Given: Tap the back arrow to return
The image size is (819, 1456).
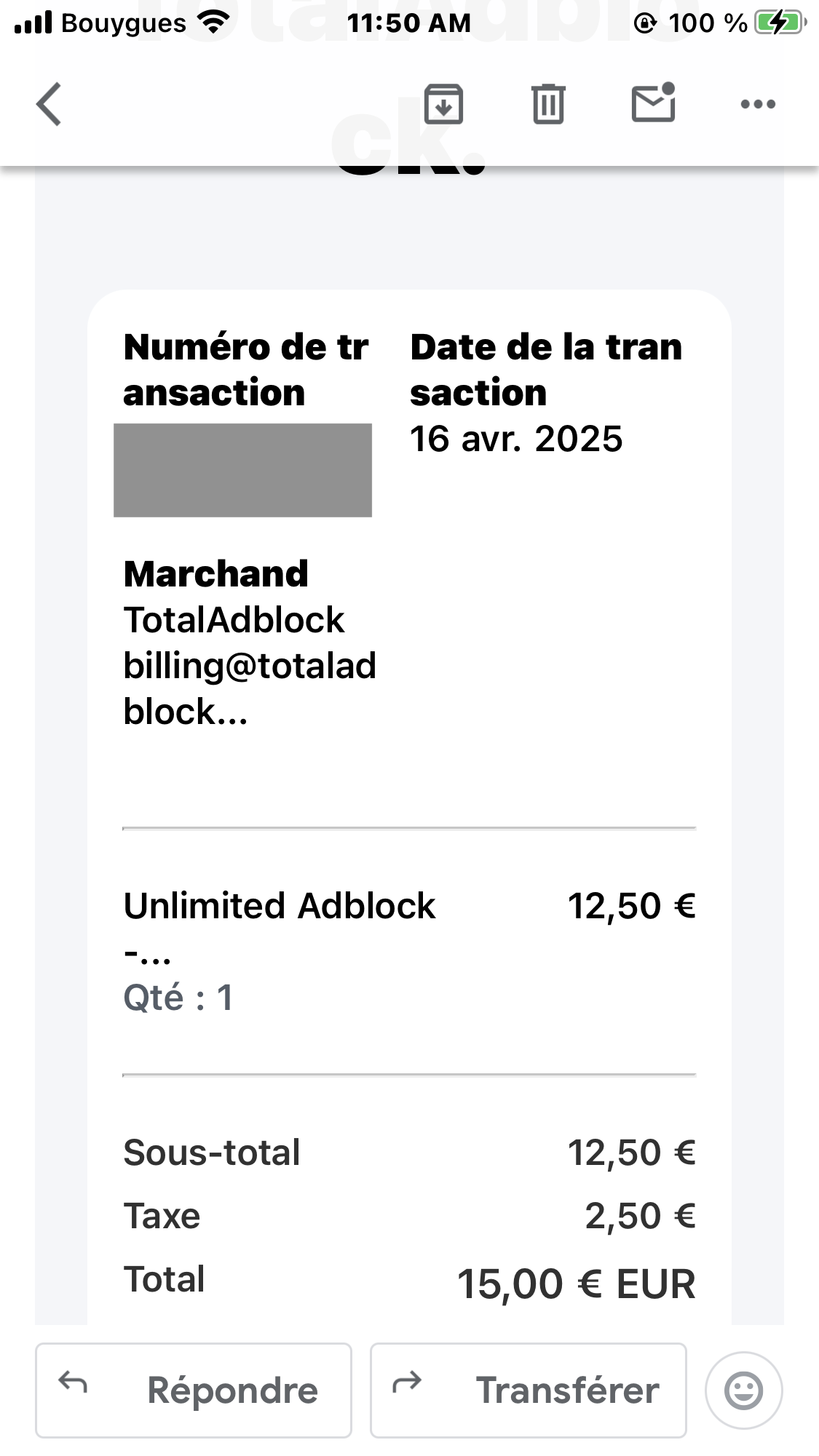Looking at the screenshot, I should (x=49, y=104).
